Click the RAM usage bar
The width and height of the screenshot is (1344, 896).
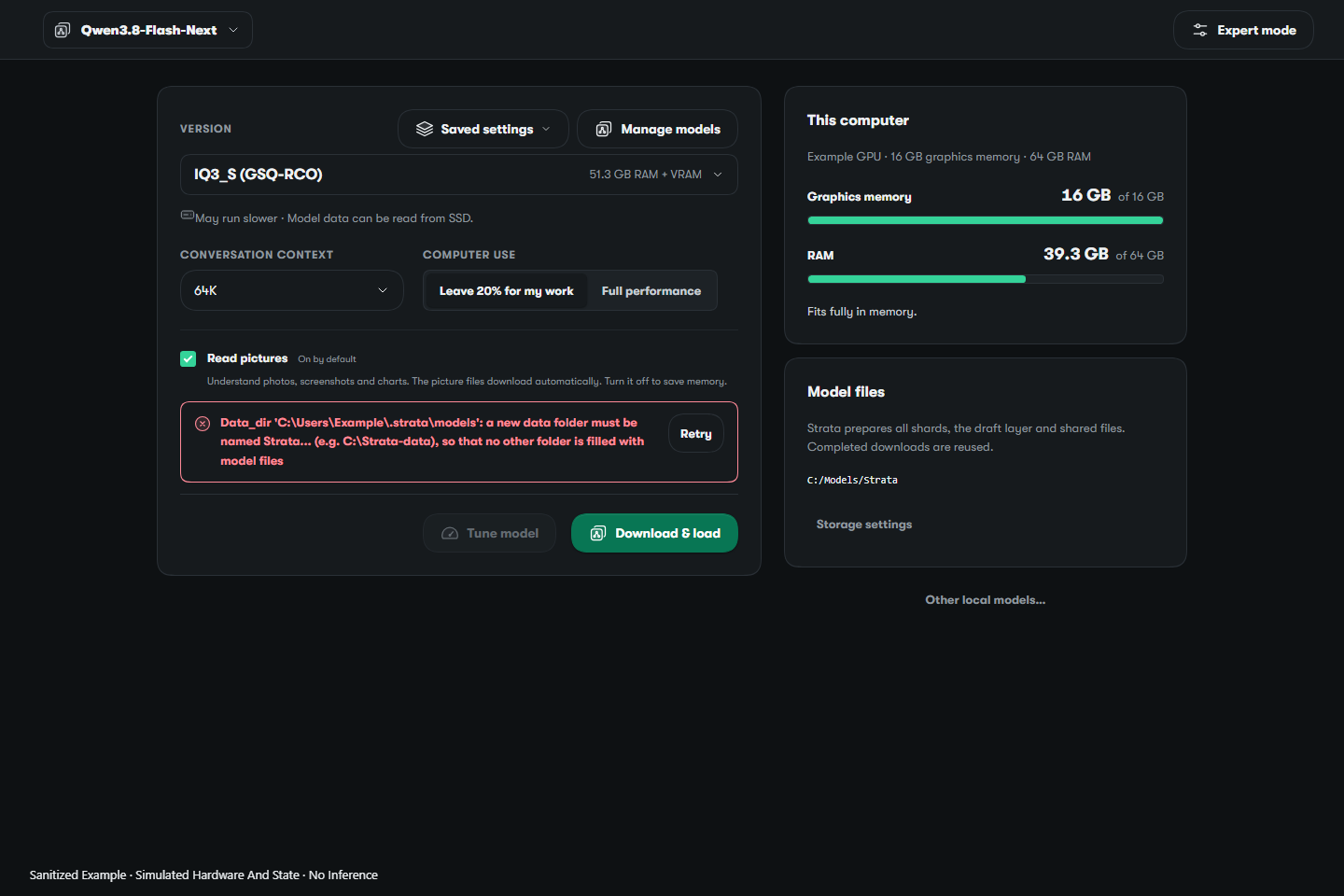point(986,279)
